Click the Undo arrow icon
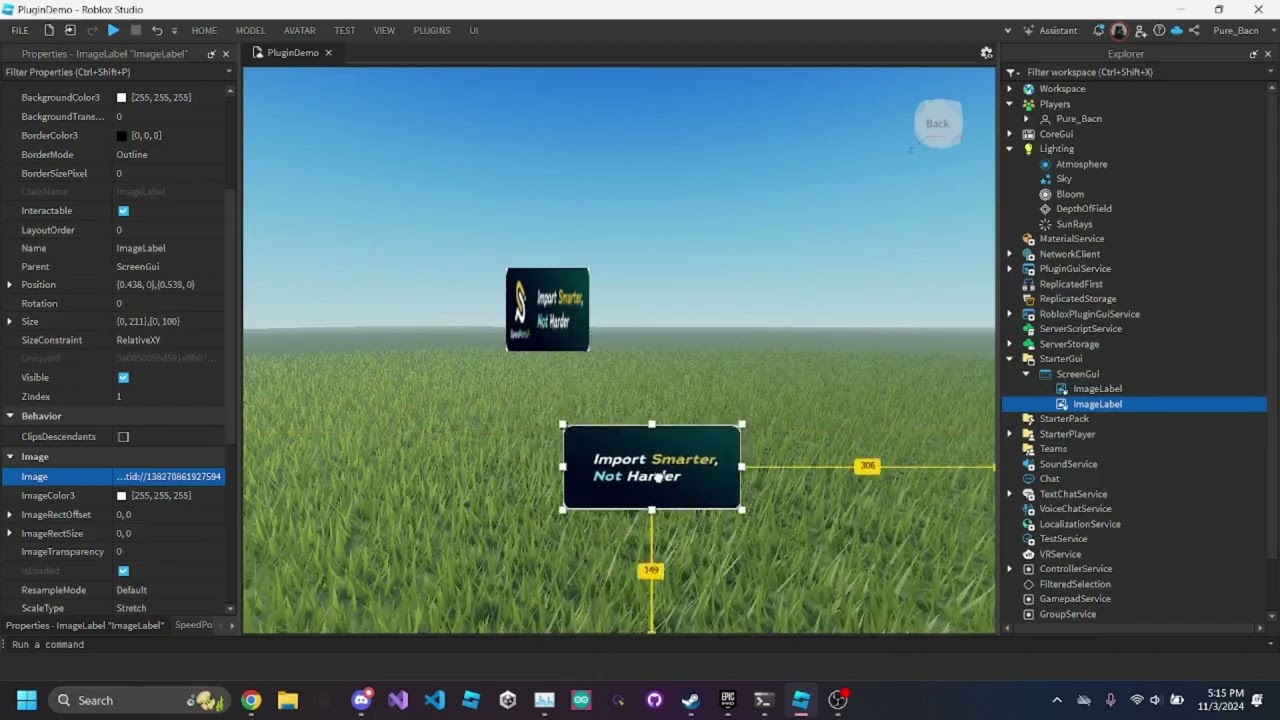The width and height of the screenshot is (1280, 720). pyautogui.click(x=157, y=30)
